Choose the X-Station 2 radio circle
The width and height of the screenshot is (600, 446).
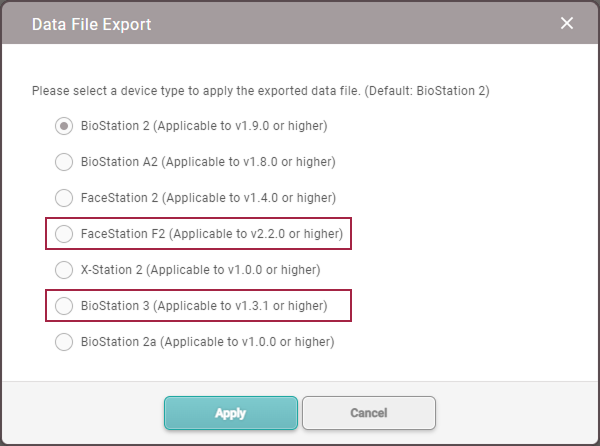click(64, 270)
